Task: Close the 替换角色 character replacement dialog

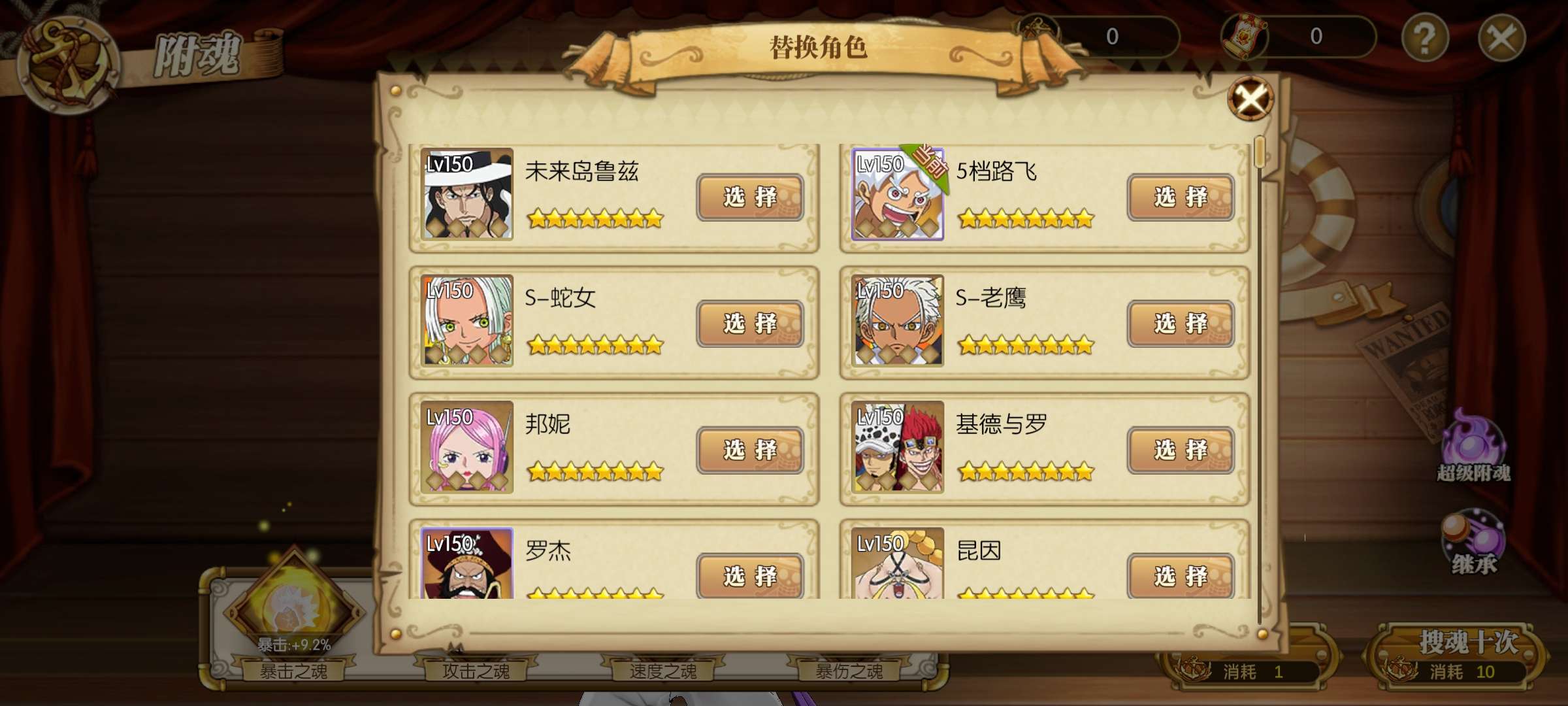Action: click(x=1250, y=99)
